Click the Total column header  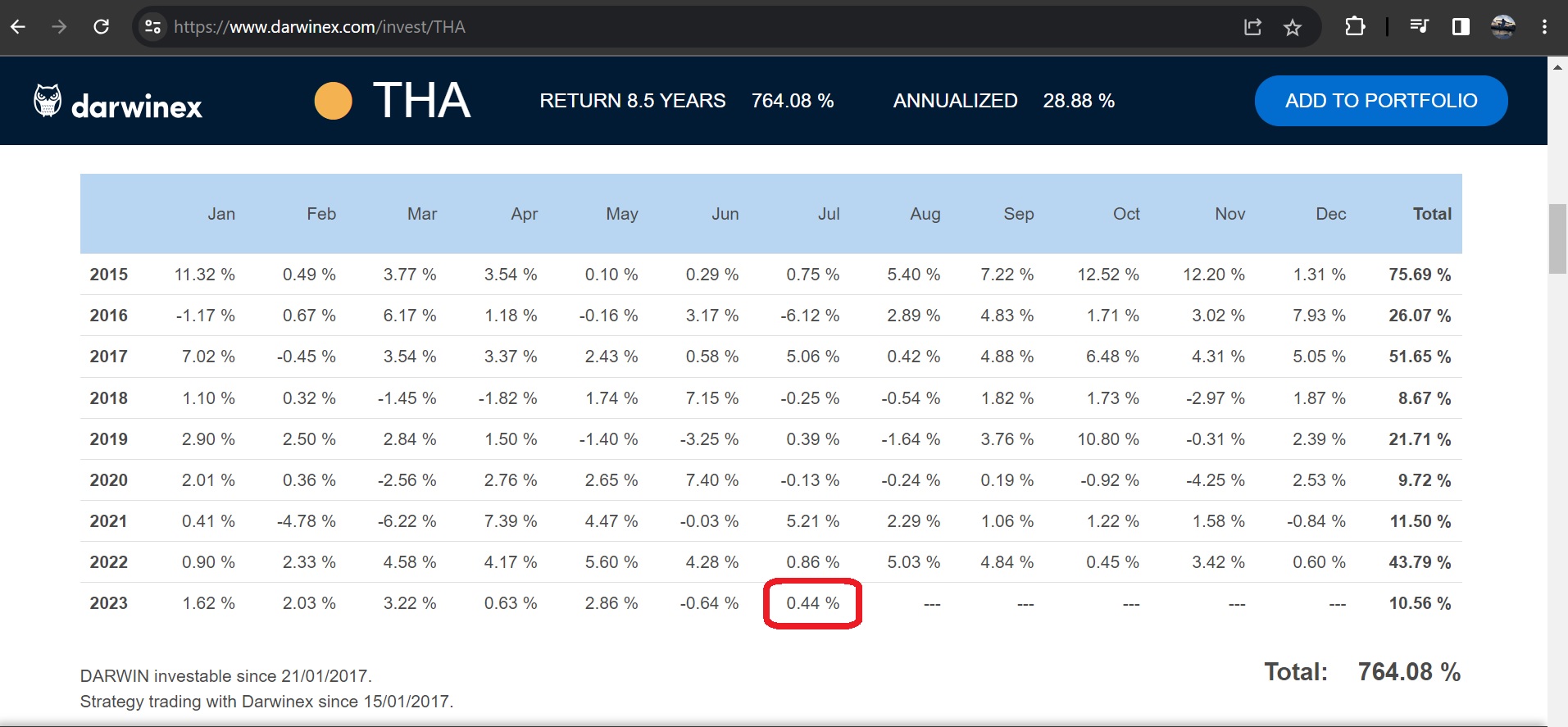1431,214
